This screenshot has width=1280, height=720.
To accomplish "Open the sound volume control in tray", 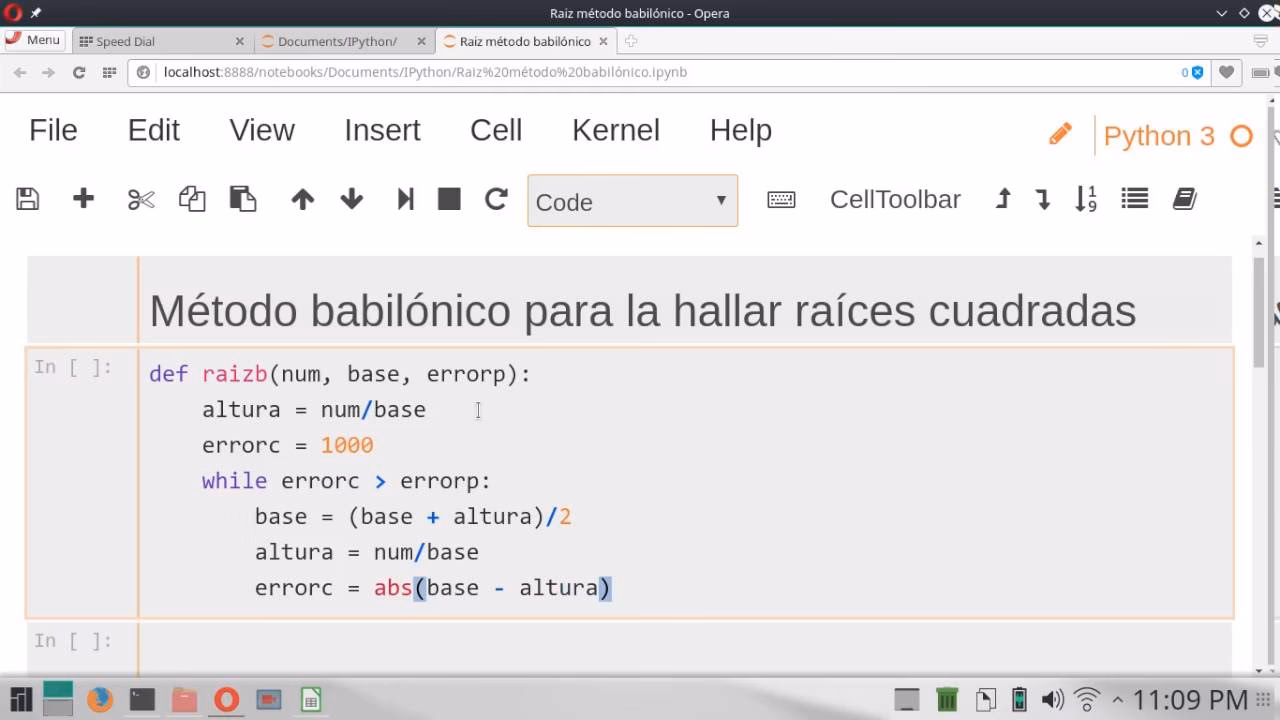I will click(x=1052, y=700).
